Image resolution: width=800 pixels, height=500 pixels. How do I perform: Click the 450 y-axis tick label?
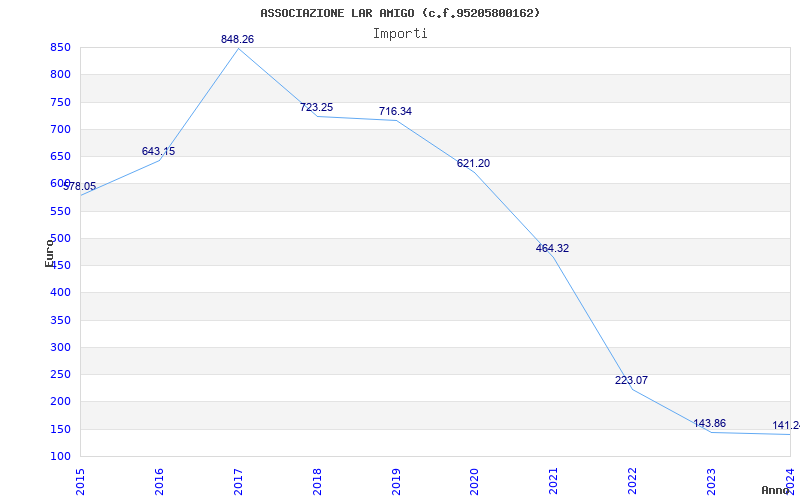coord(60,265)
